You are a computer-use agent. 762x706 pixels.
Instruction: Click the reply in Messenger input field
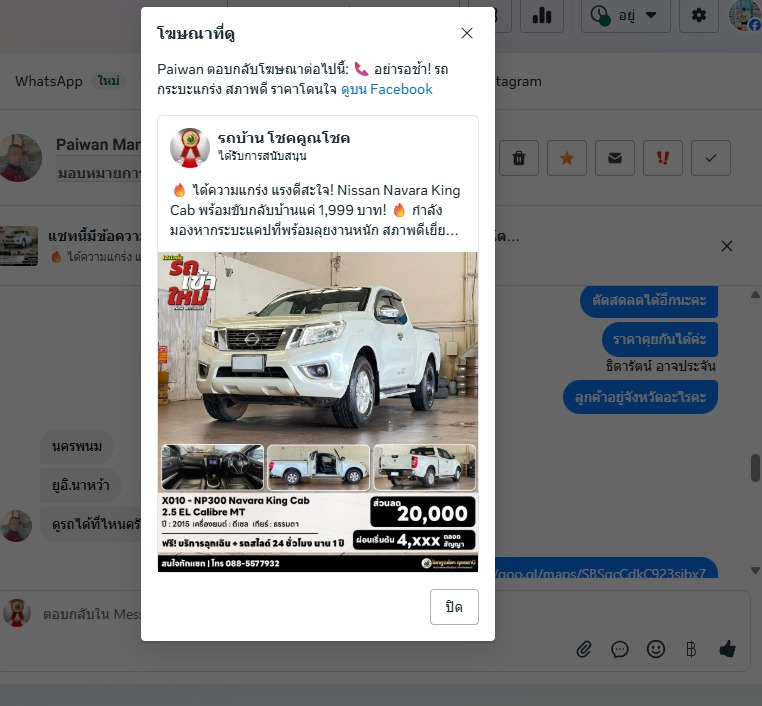pyautogui.click(x=91, y=614)
